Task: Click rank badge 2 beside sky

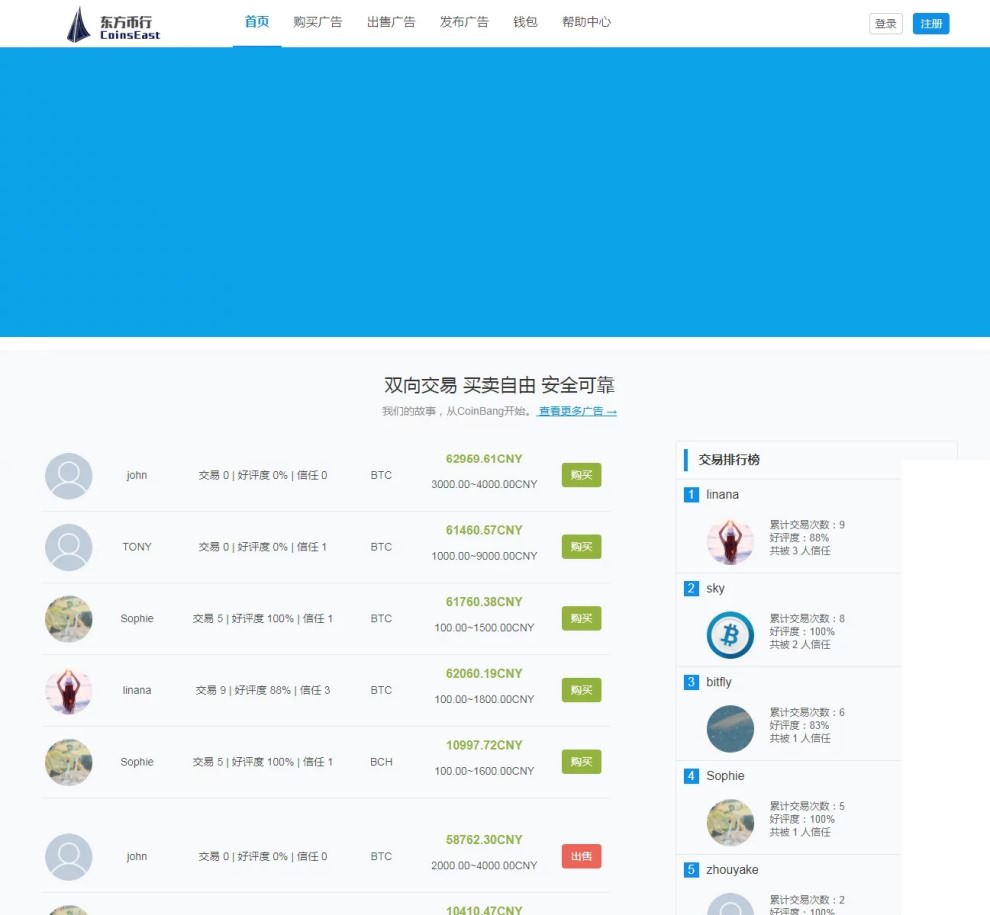Action: [691, 589]
